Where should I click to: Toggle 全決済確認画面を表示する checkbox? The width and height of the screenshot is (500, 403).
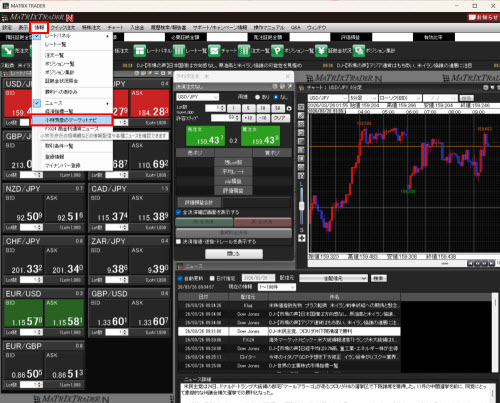pyautogui.click(x=179, y=212)
